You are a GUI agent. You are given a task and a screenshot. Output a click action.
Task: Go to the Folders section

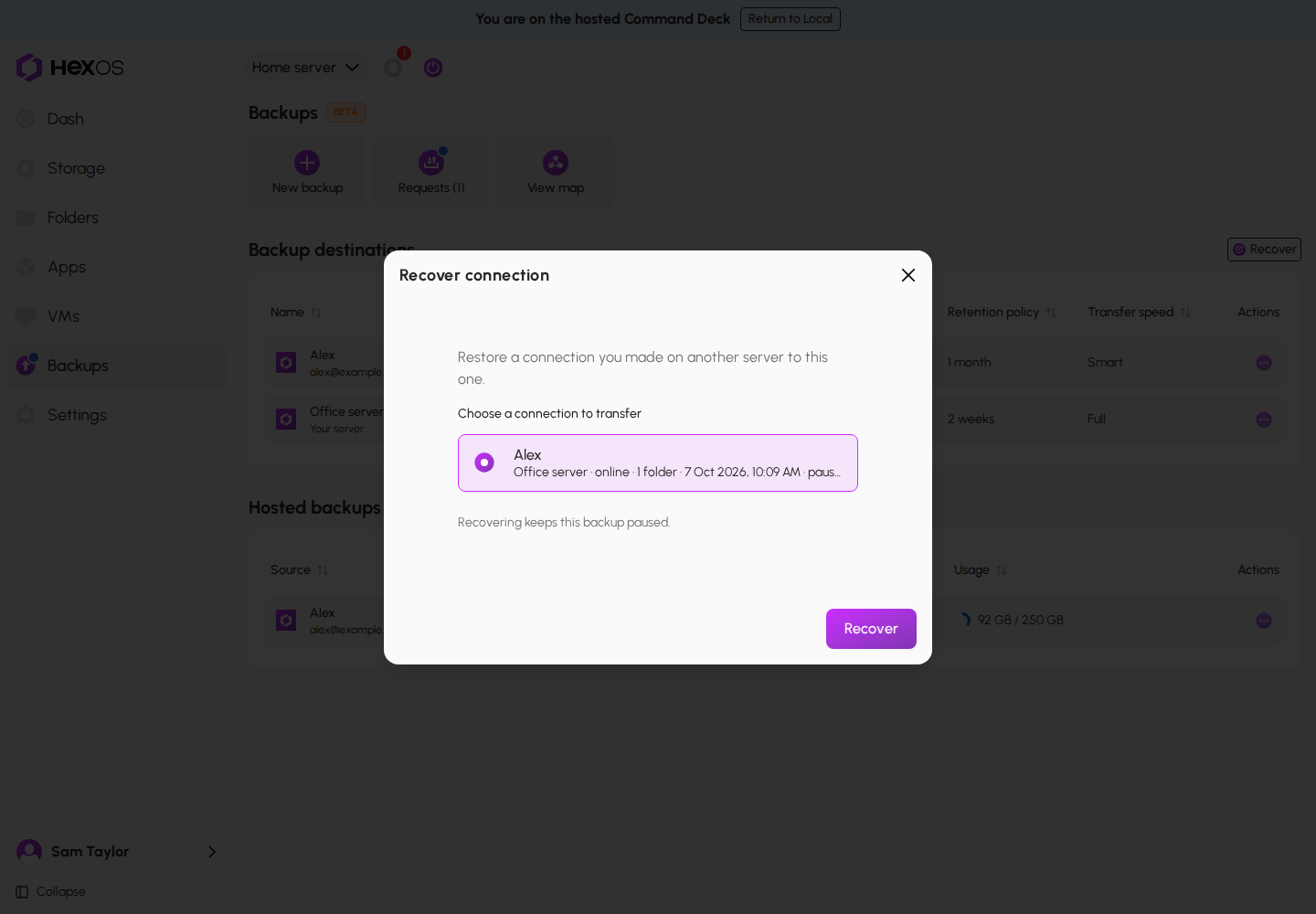click(117, 218)
